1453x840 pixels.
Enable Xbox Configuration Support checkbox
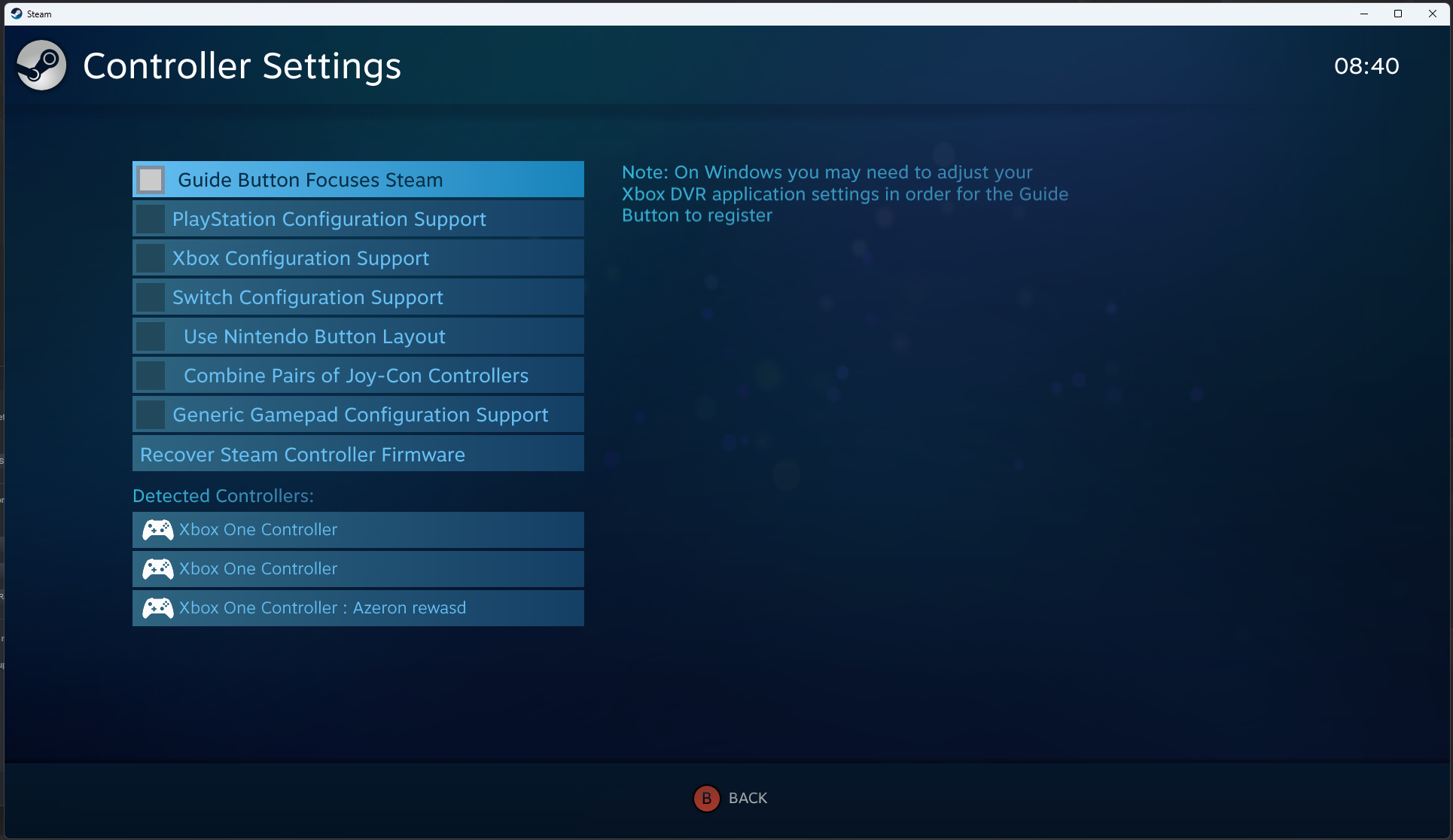(151, 258)
